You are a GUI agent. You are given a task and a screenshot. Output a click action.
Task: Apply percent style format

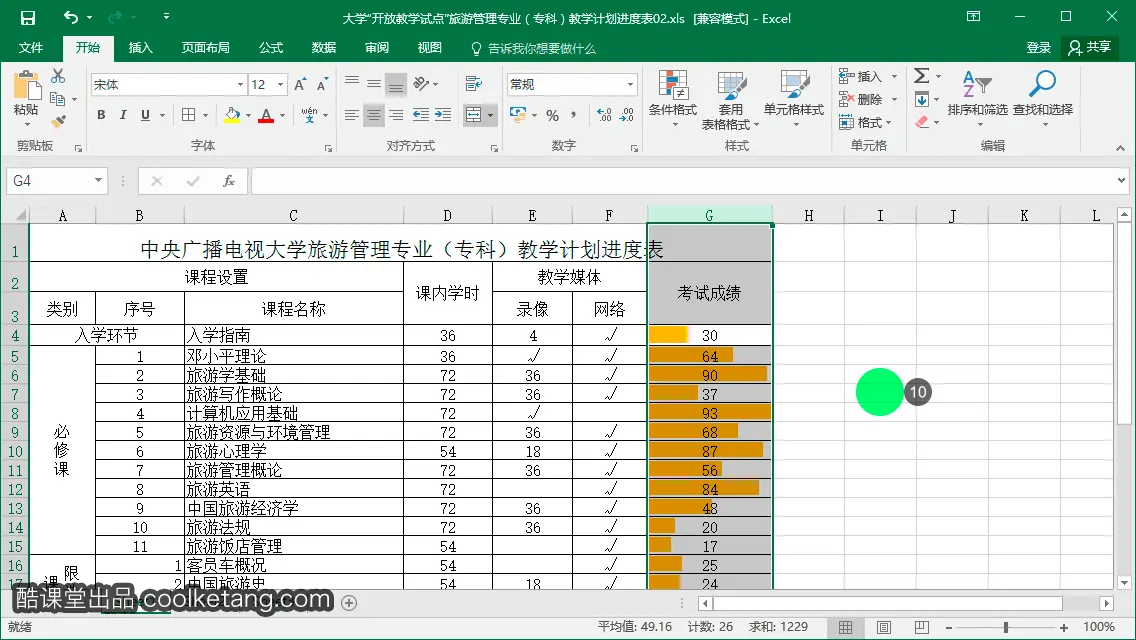(x=553, y=115)
